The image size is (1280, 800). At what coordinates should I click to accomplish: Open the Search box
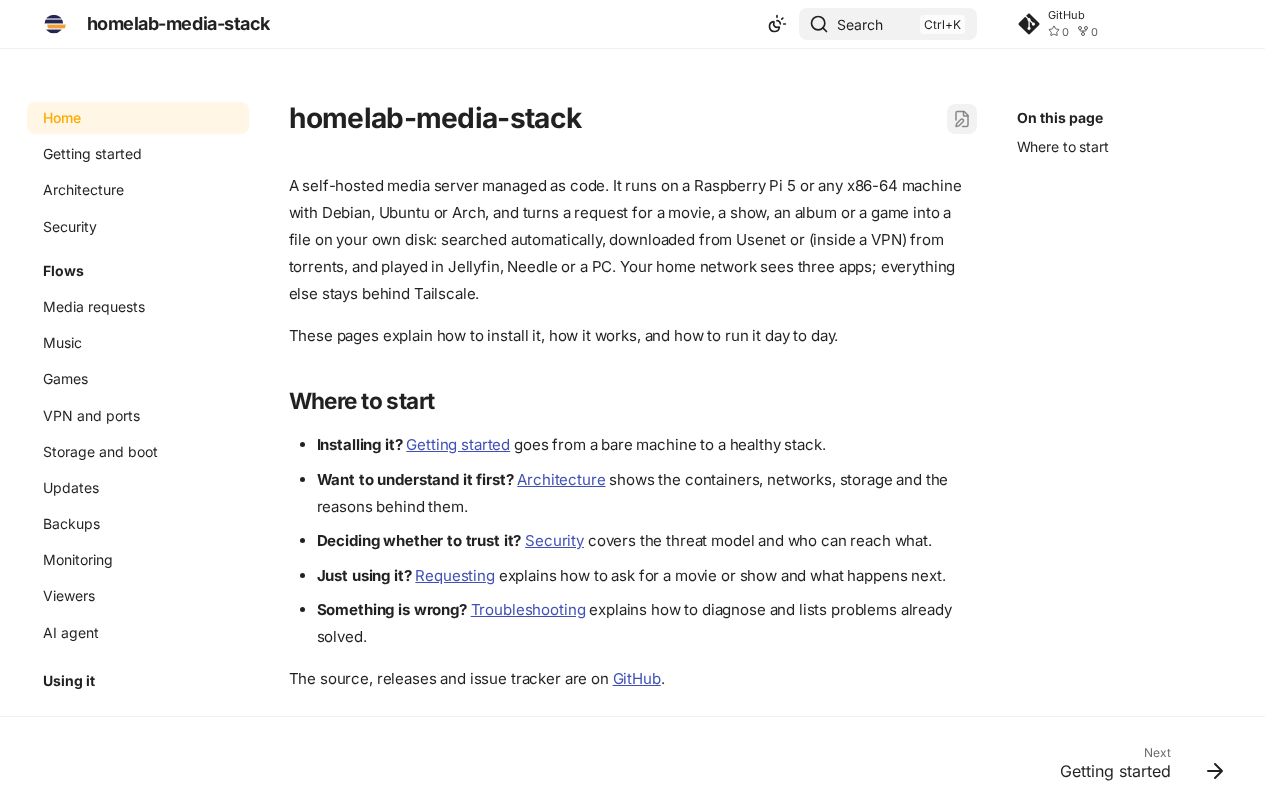coord(888,24)
